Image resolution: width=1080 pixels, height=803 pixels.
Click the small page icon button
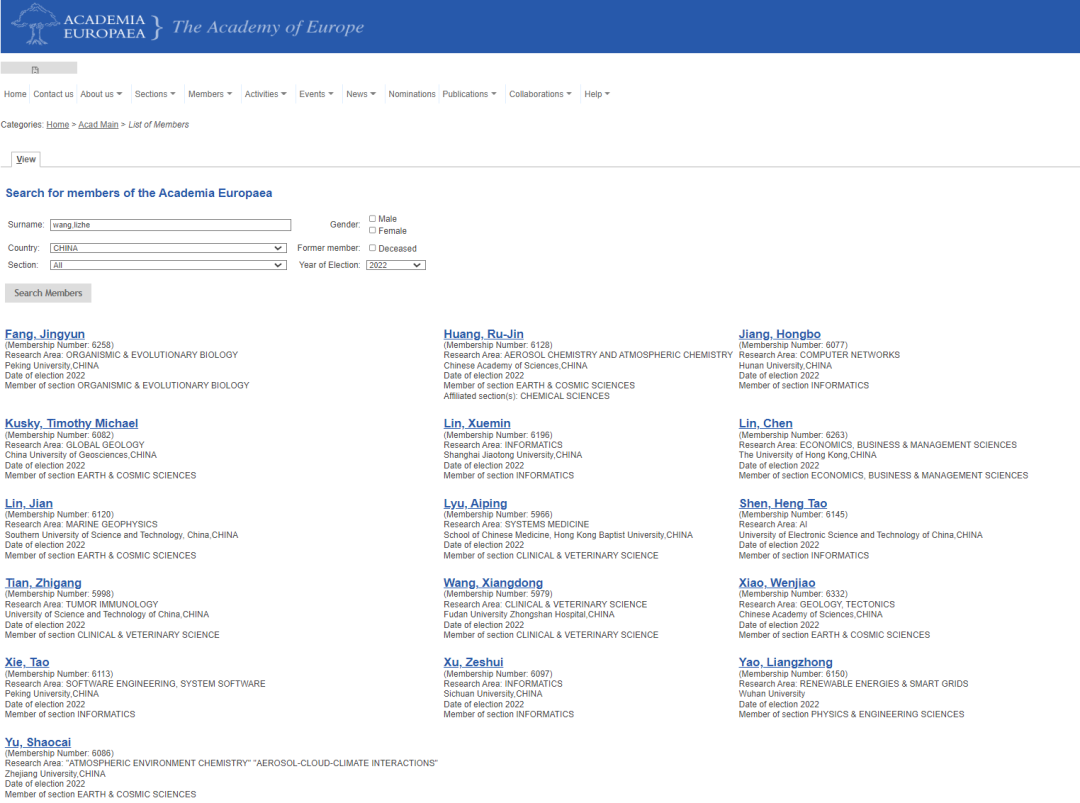coord(37,69)
